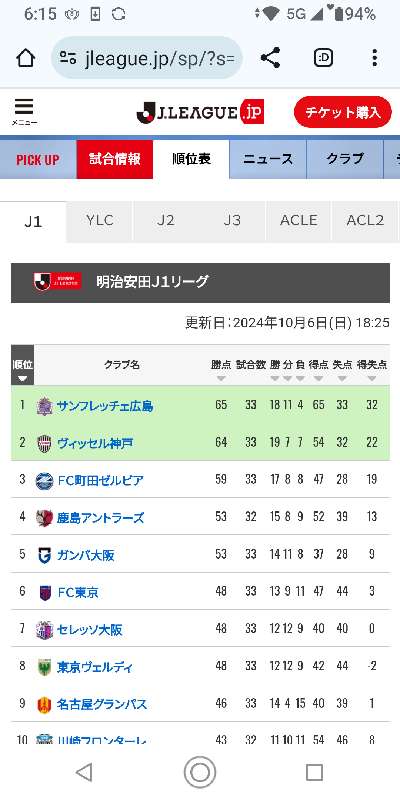Tap the Android back navigation button
Screen dimensions: 400x800
pyautogui.click(x=84, y=772)
